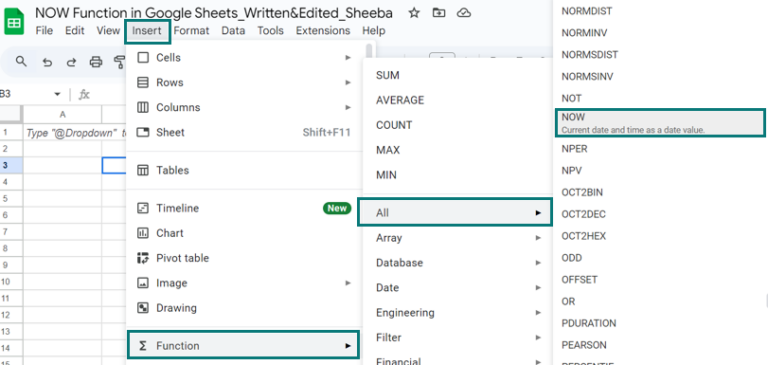Expand the Cells submenu
This screenshot has width=768, height=365.
coord(244,58)
